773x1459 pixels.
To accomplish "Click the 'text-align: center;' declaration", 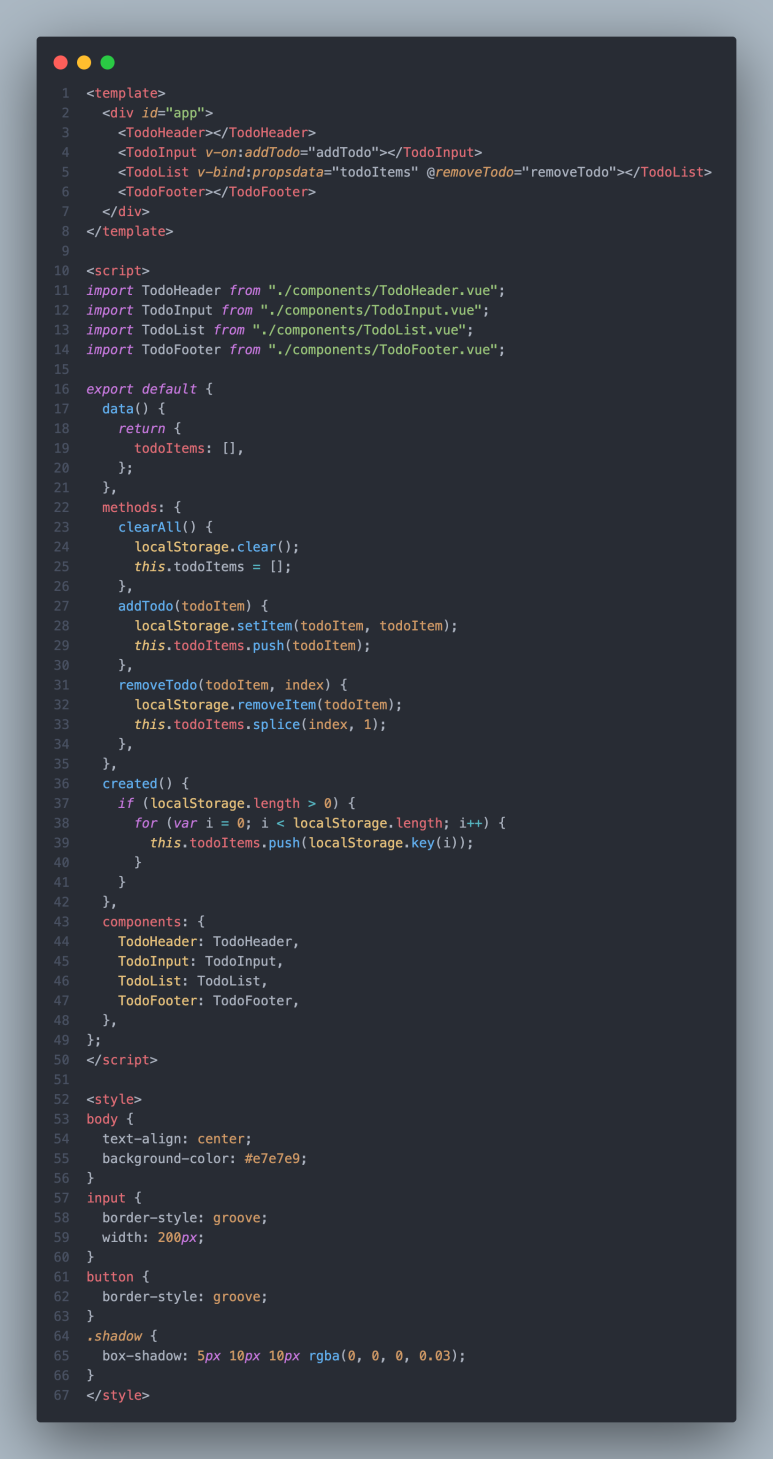I will click(x=177, y=1140).
